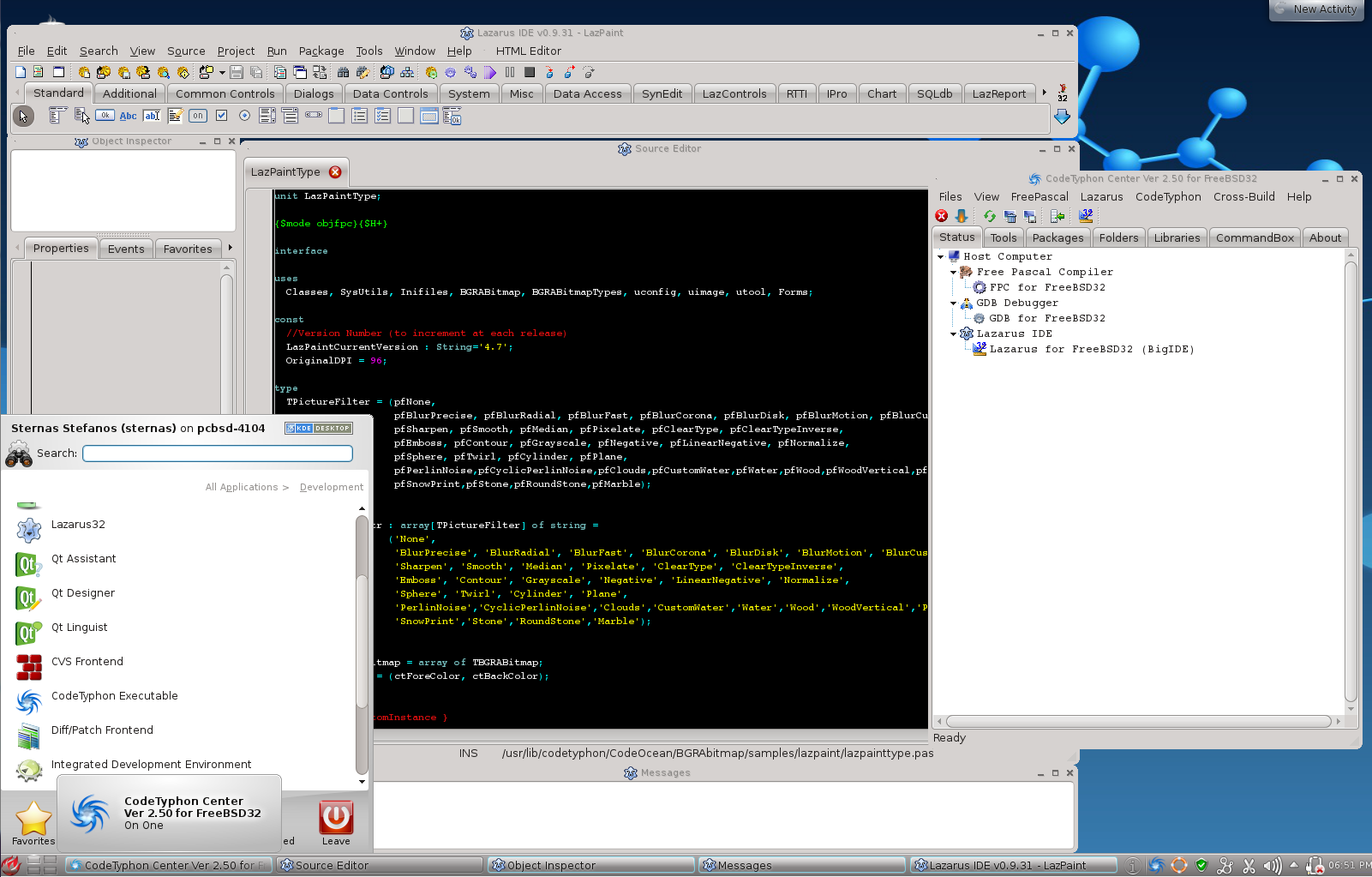The width and height of the screenshot is (1372, 877).
Task: Close the LazPaintType editor tab
Action: click(x=335, y=171)
